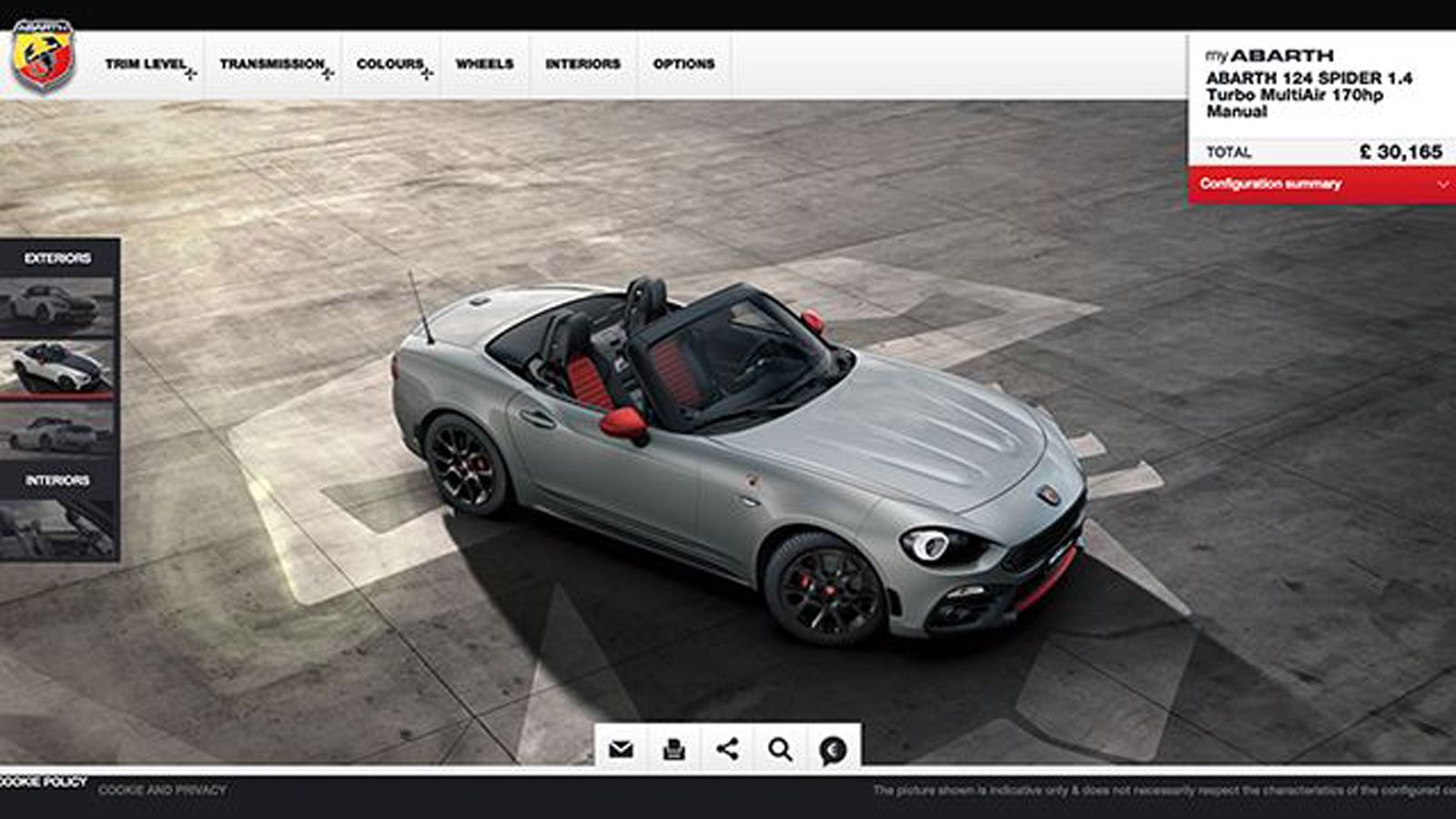1456x819 pixels.
Task: Go to the Colours menu
Action: click(x=390, y=65)
